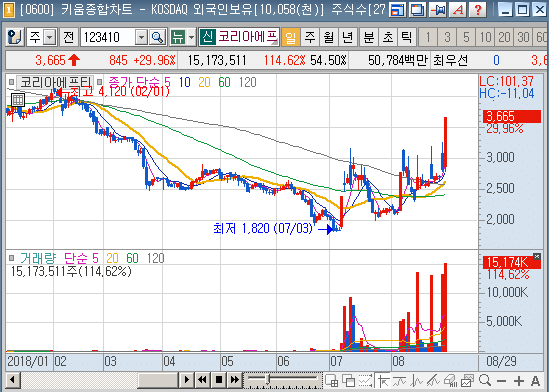
Task: Click the title bar pin icon
Action: pyautogui.click(x=438, y=10)
